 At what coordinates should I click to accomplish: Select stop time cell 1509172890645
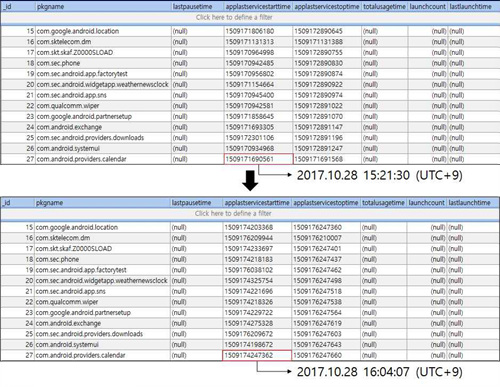point(327,31)
